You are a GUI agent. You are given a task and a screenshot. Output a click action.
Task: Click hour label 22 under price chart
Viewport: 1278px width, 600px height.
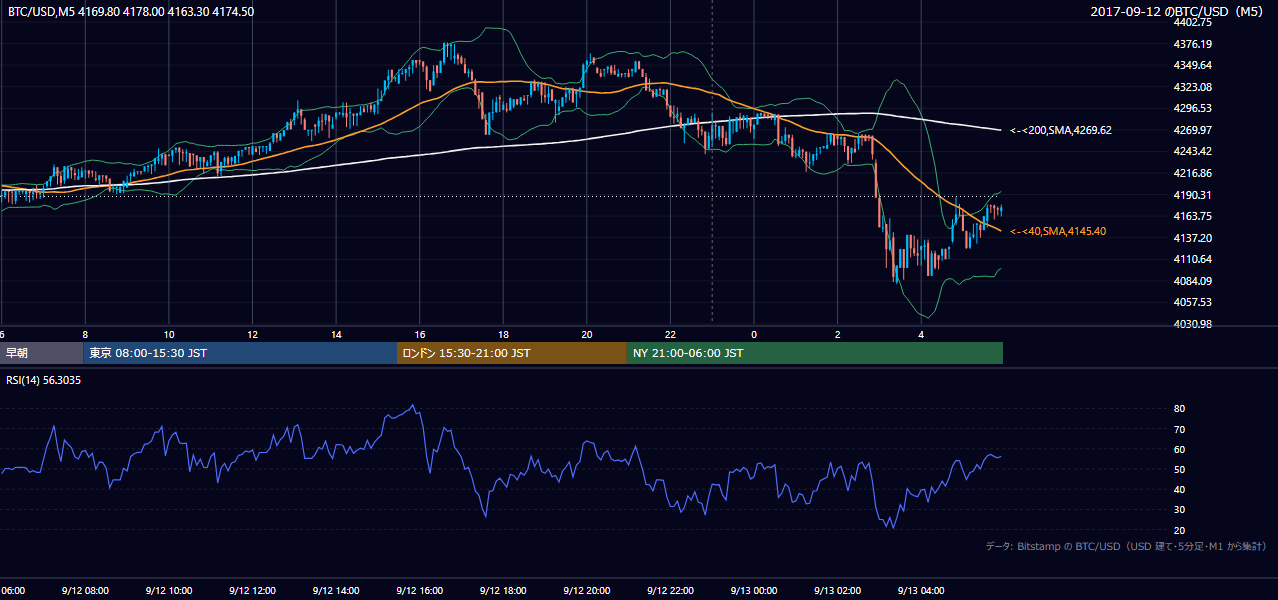pos(670,335)
